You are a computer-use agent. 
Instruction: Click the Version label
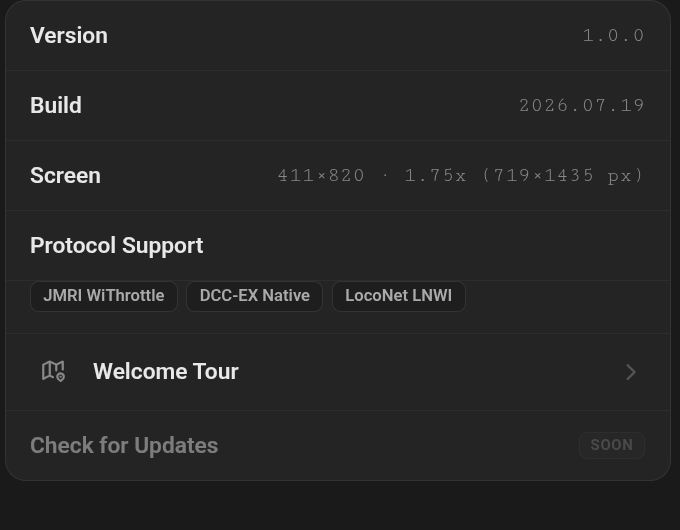[69, 35]
